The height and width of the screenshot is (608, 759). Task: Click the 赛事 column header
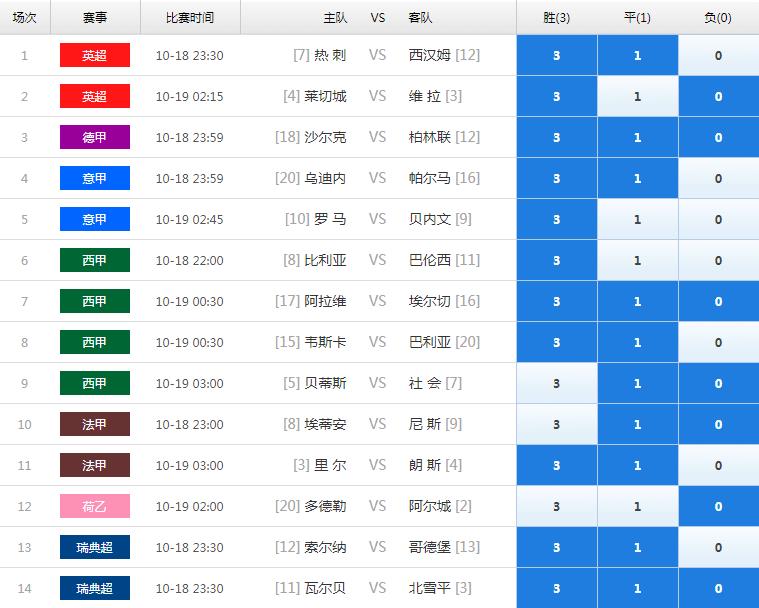(95, 18)
